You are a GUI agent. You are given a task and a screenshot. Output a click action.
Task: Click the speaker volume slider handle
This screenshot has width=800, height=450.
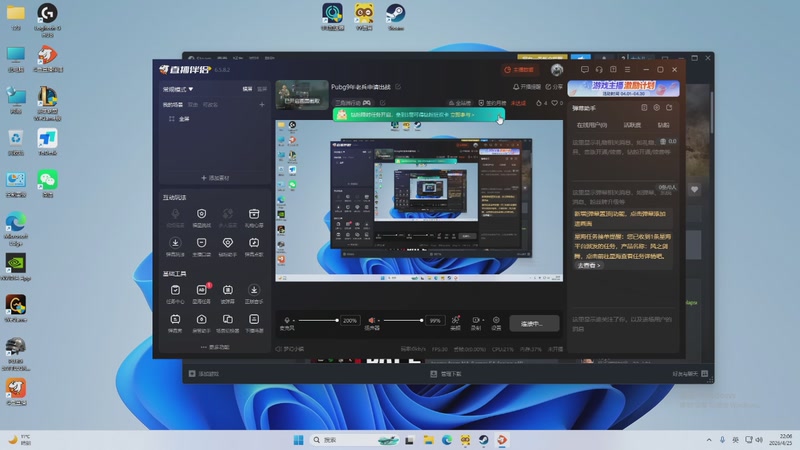421,320
